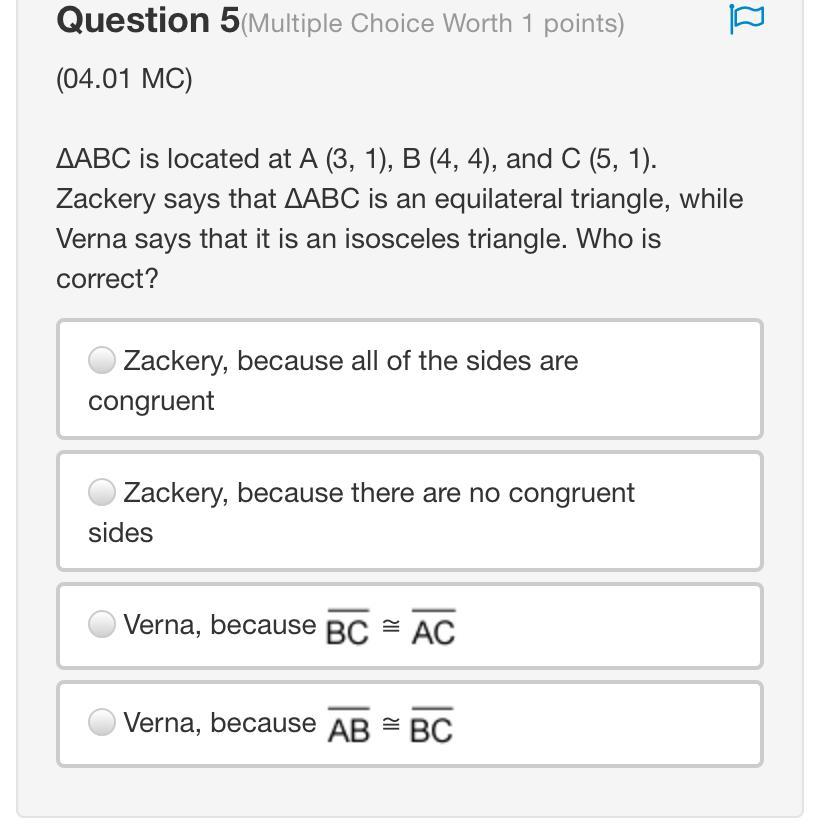The width and height of the screenshot is (828, 828).
Task: Click the AC segment symbol in third option
Action: (x=433, y=629)
